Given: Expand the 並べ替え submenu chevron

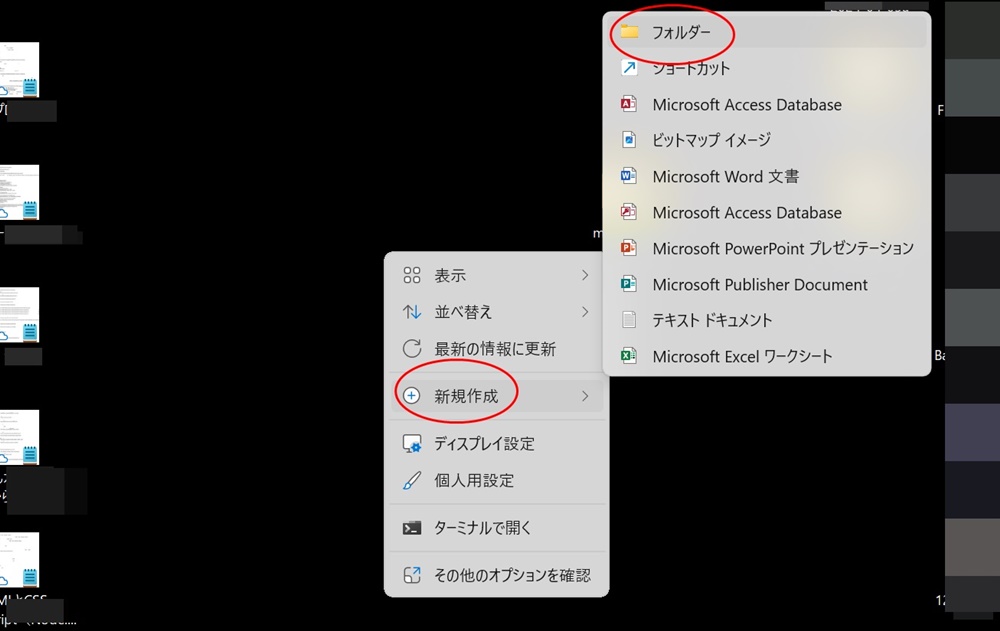Looking at the screenshot, I should tap(585, 312).
